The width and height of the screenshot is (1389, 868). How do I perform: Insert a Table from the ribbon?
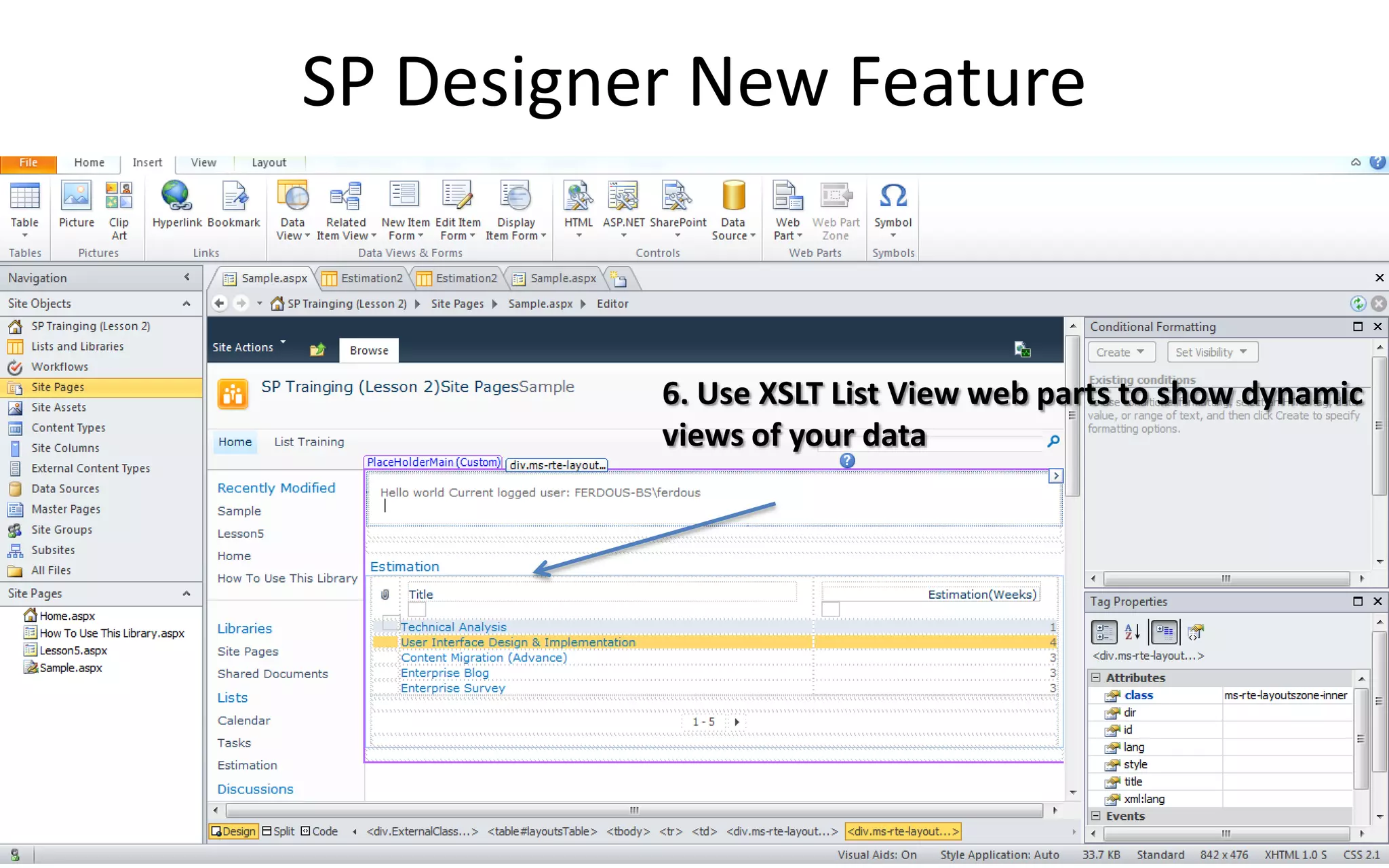[x=24, y=209]
